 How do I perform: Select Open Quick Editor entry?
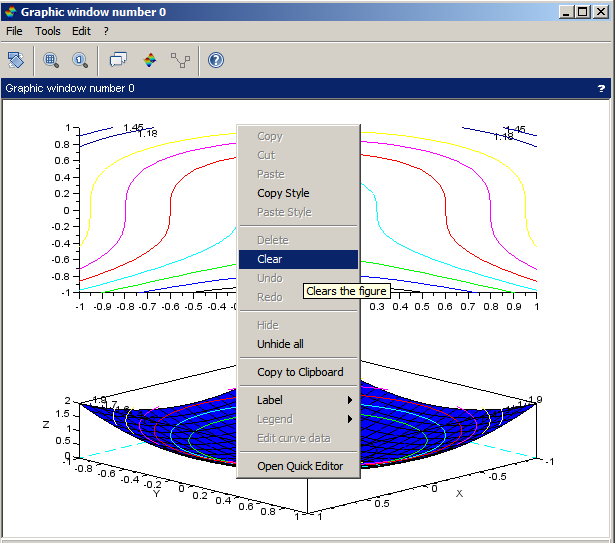[x=300, y=466]
